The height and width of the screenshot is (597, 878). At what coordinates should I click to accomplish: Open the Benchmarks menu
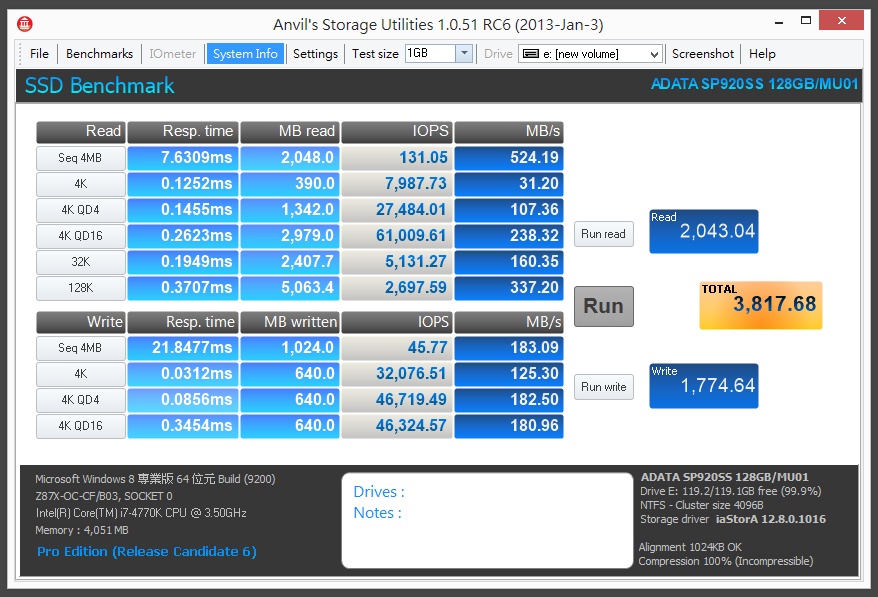(99, 54)
